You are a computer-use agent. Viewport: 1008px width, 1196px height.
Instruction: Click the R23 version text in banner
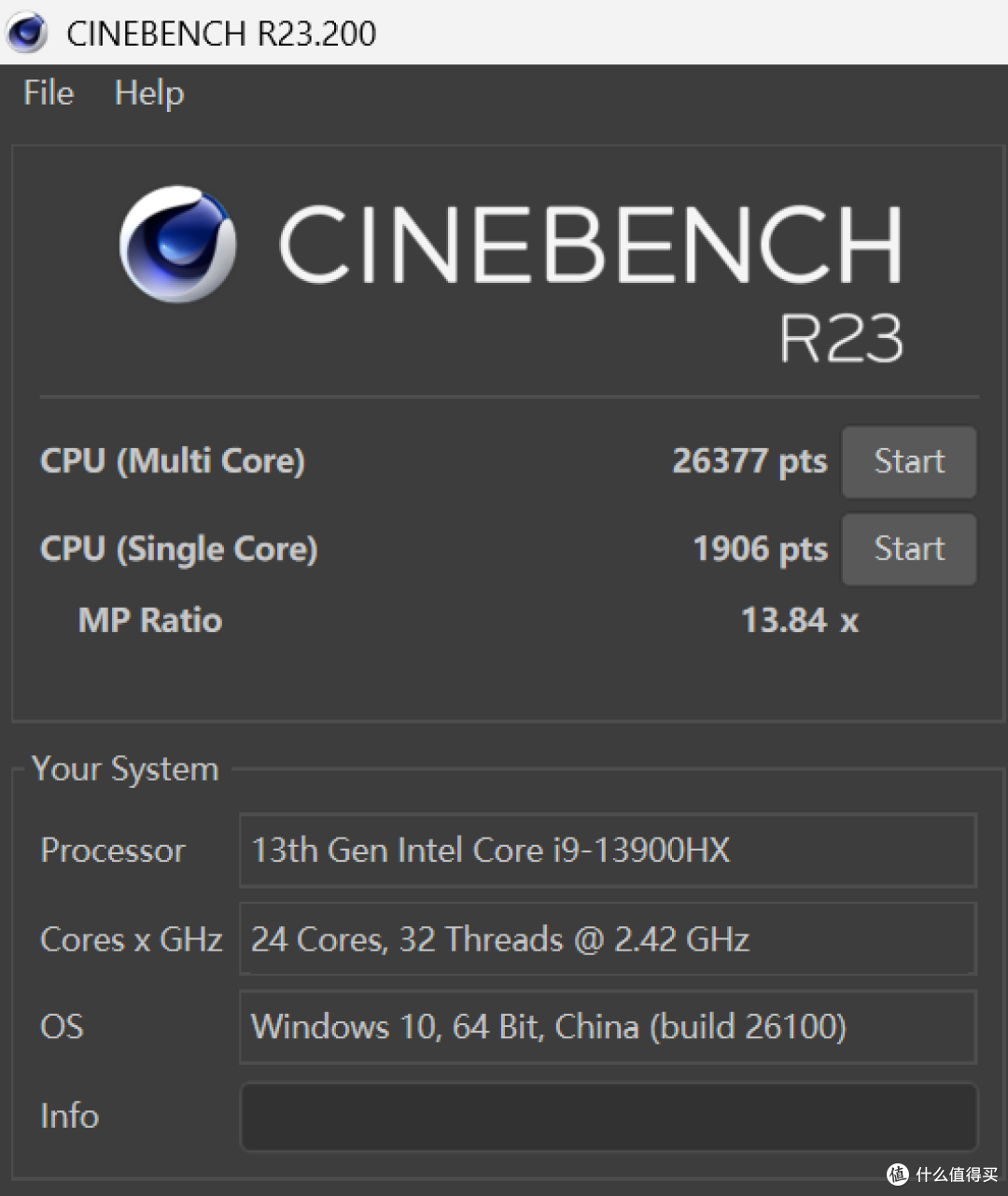point(841,338)
